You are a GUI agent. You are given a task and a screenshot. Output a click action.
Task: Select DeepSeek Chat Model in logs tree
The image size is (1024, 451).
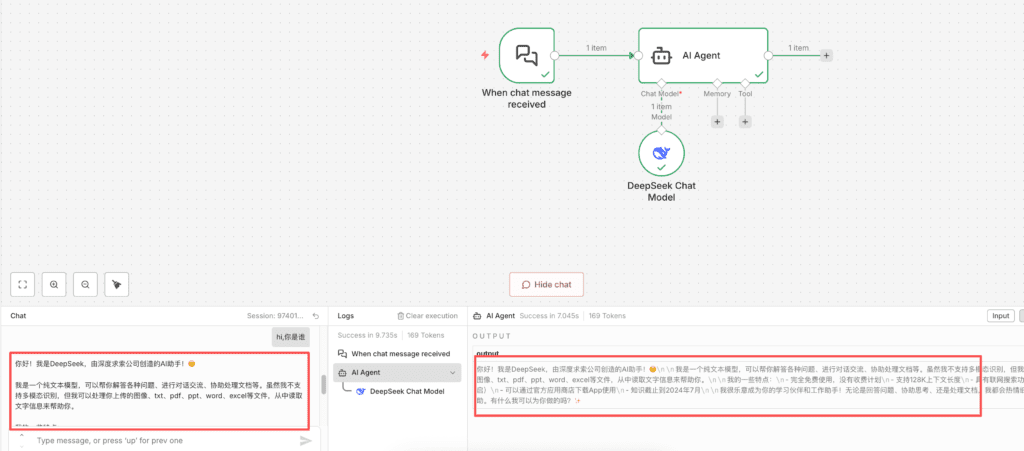click(406, 391)
